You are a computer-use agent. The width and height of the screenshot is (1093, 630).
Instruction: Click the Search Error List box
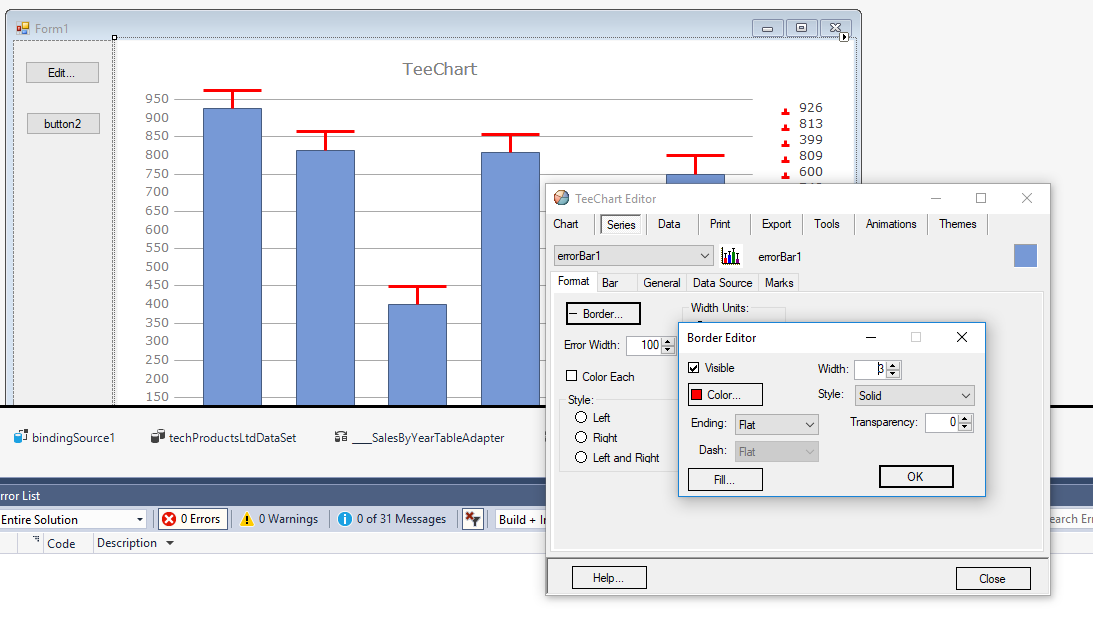1070,519
